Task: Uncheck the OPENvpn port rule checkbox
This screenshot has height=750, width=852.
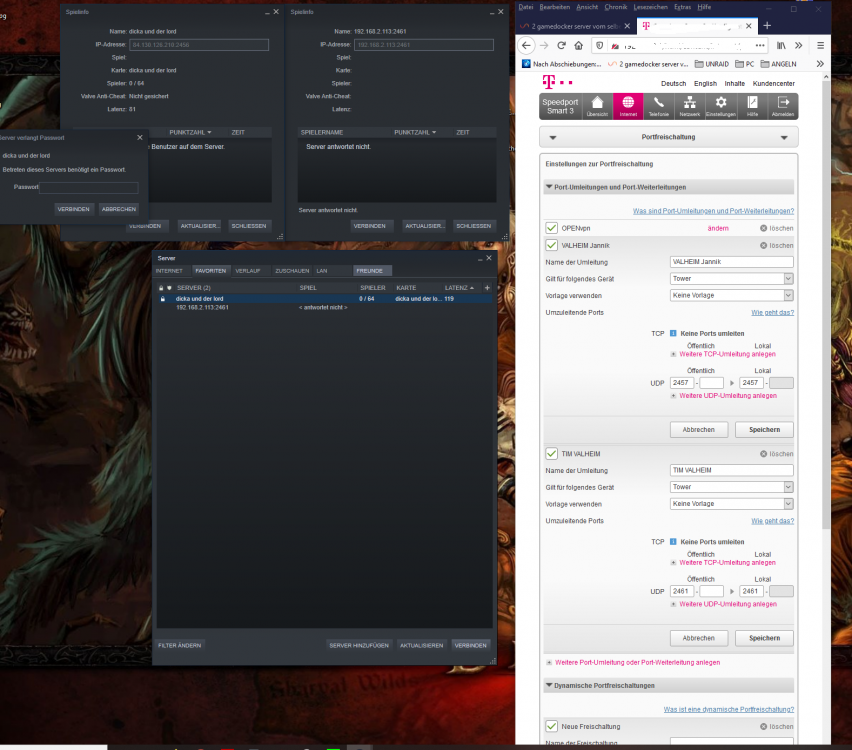Action: [x=552, y=228]
